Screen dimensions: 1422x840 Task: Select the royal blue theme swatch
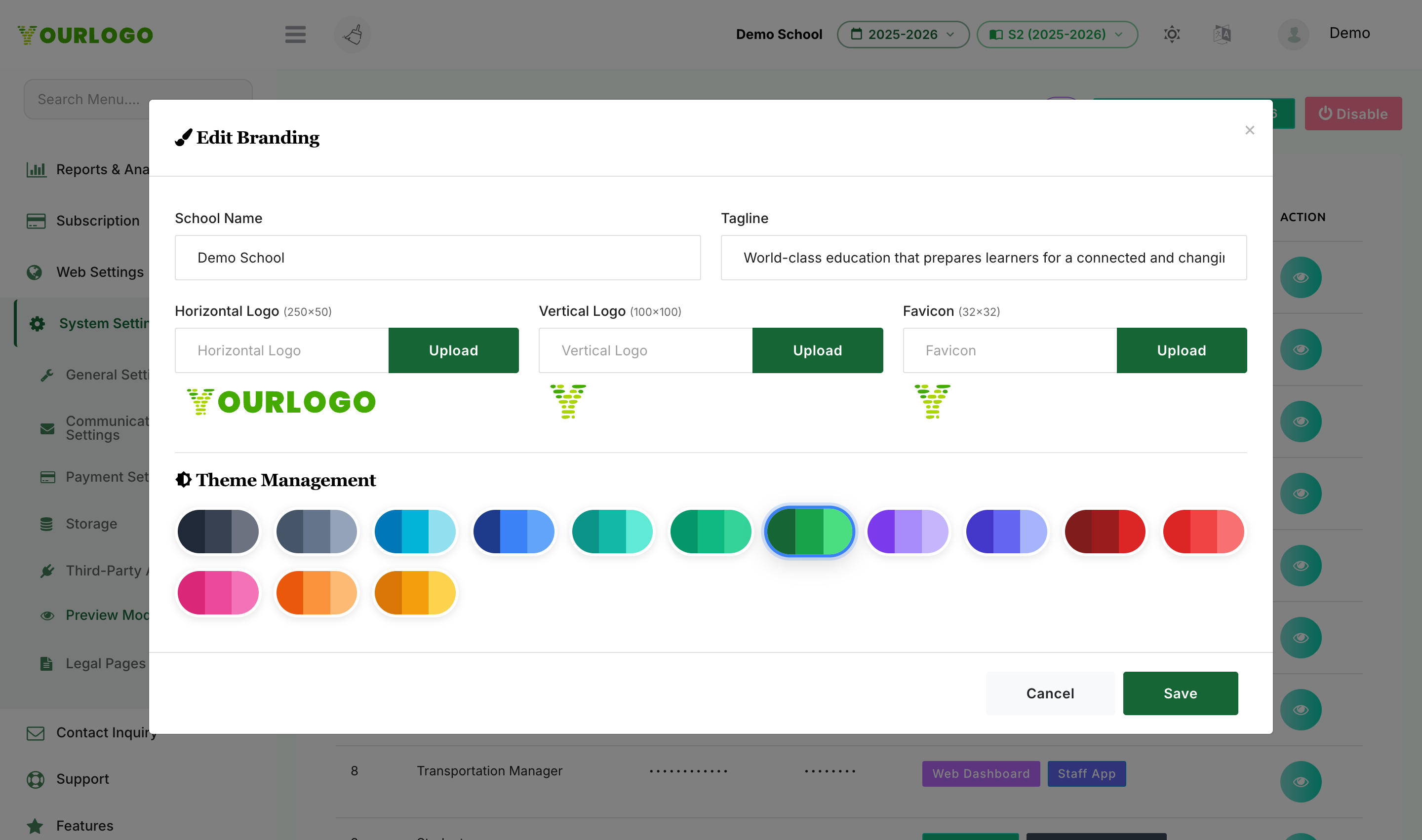(x=513, y=532)
